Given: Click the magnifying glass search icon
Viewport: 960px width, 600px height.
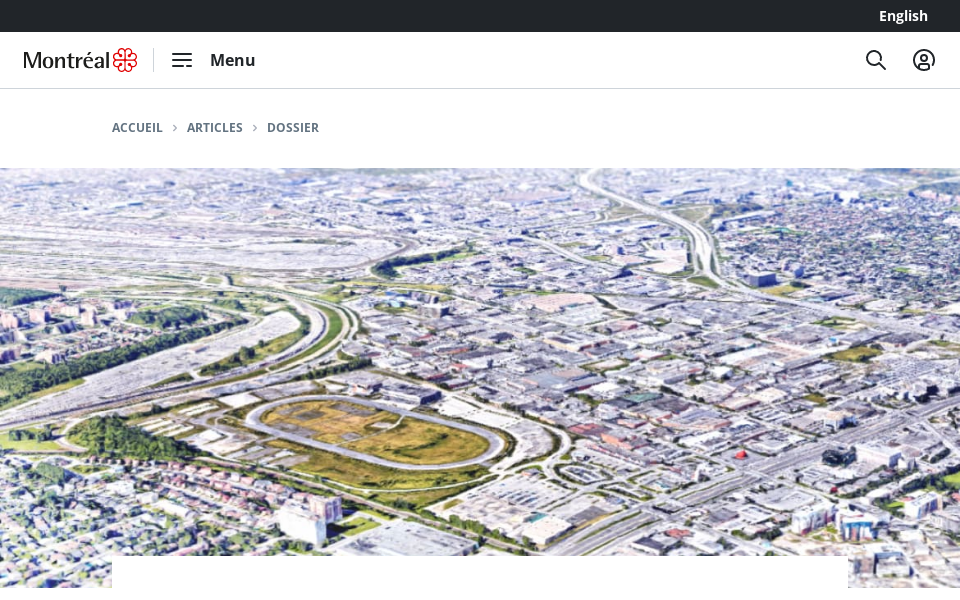Looking at the screenshot, I should click(x=876, y=60).
